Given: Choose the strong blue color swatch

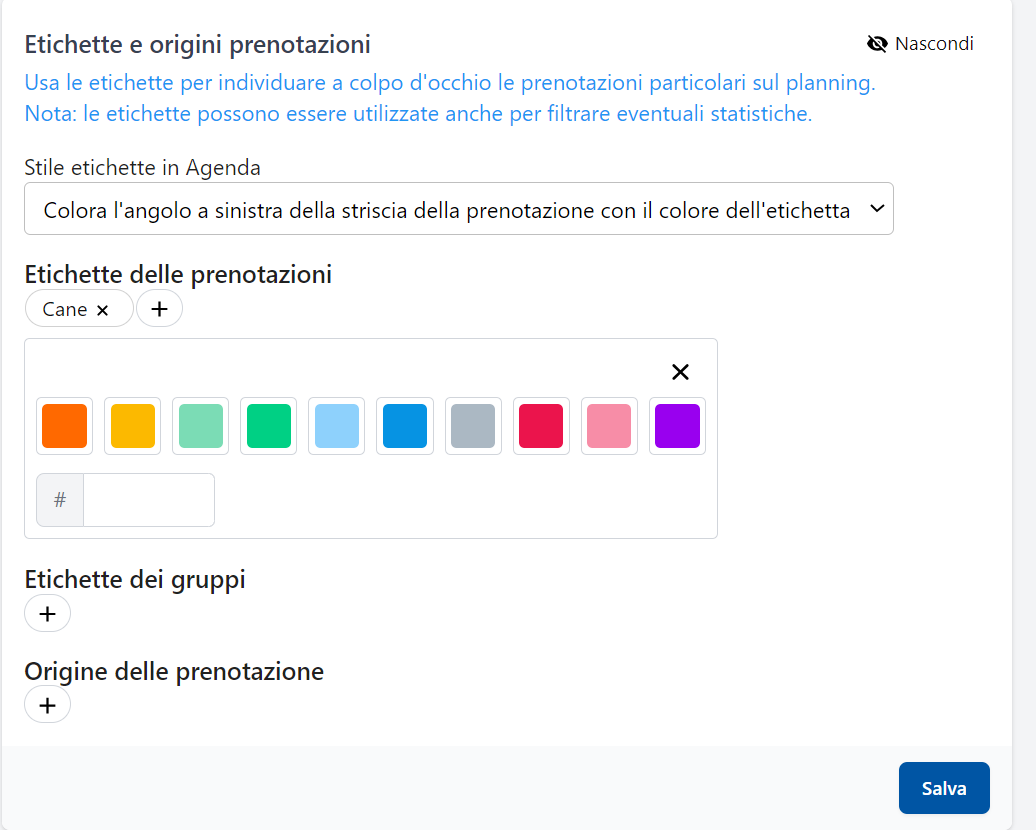Looking at the screenshot, I should pos(405,426).
